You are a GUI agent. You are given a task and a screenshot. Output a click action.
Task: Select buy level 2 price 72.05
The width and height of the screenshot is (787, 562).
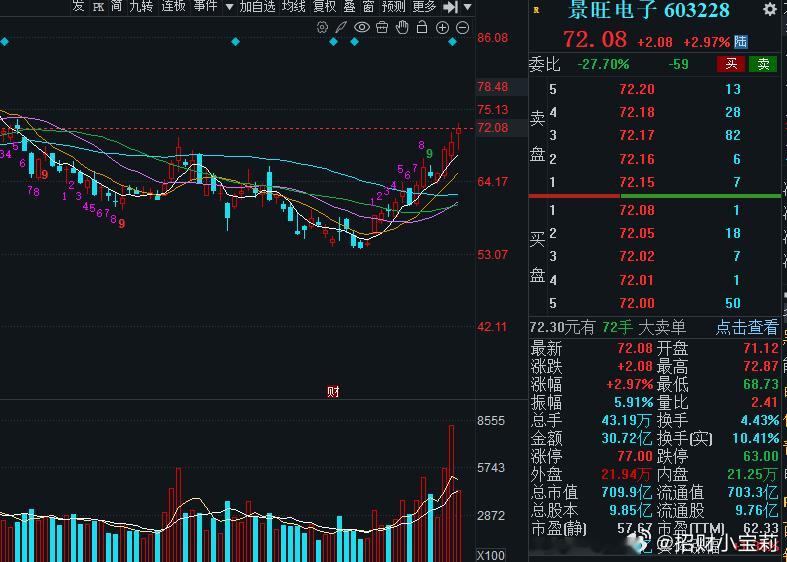[x=637, y=233]
